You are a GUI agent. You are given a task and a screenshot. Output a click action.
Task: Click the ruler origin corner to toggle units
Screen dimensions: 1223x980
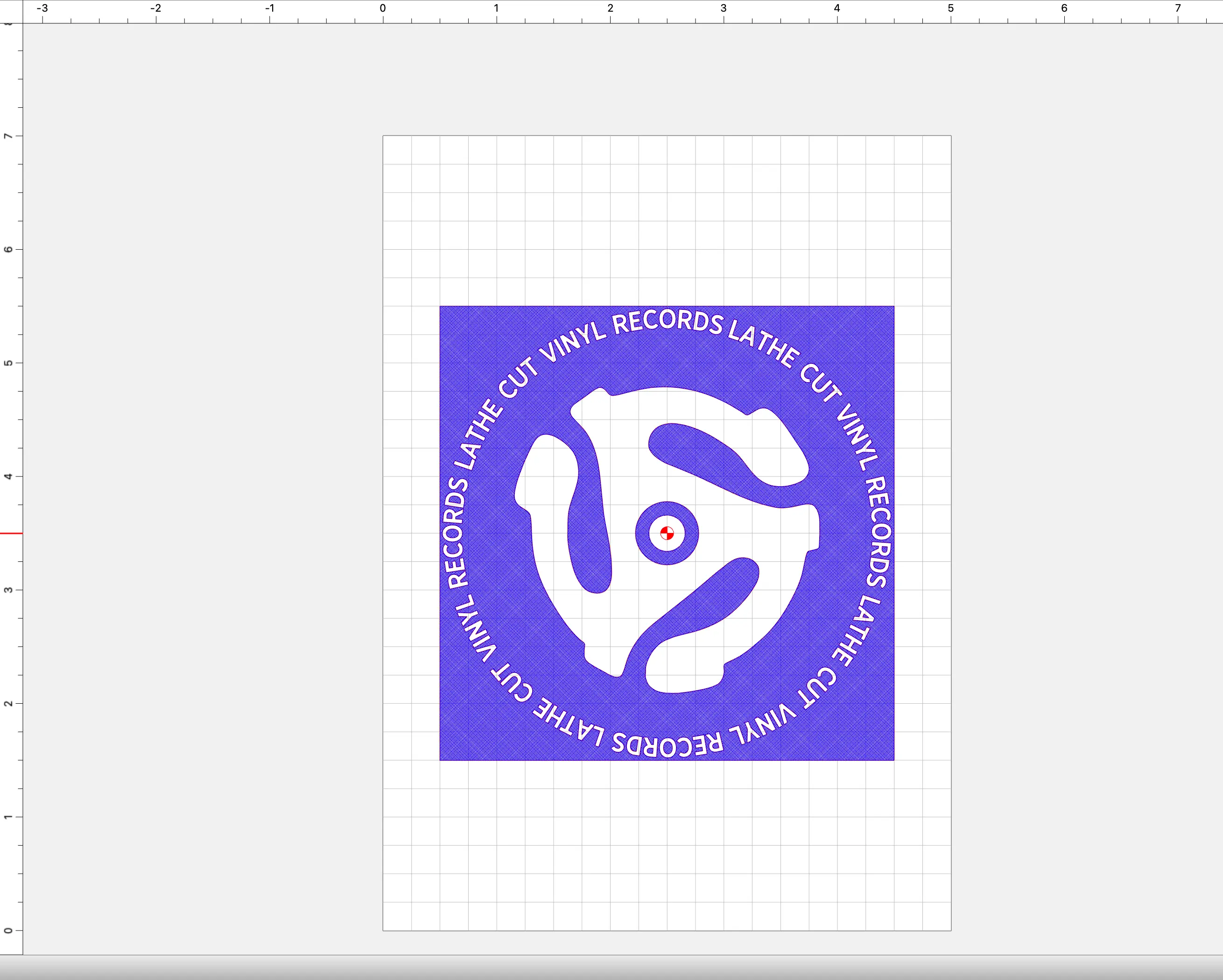[11, 10]
